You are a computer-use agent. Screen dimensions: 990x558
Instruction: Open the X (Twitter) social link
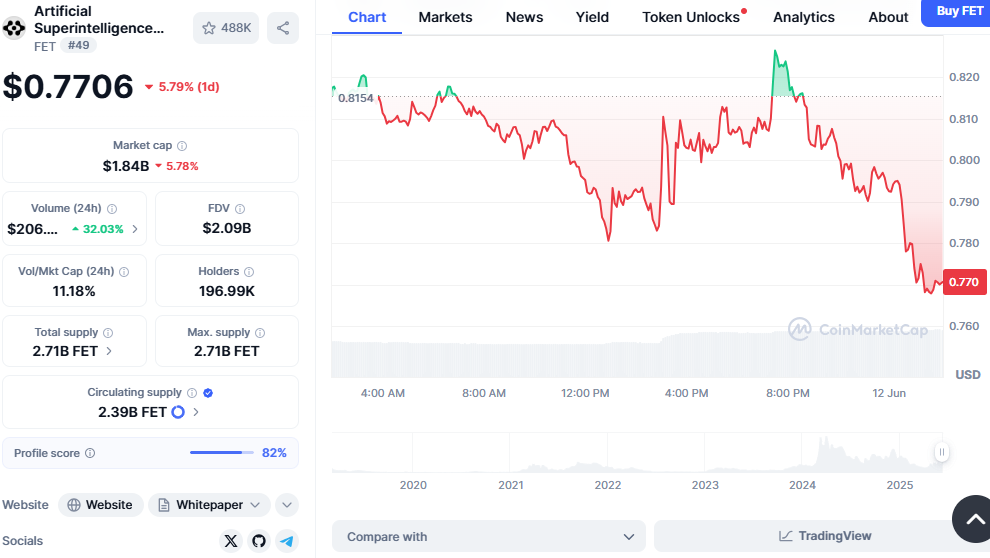click(x=231, y=541)
